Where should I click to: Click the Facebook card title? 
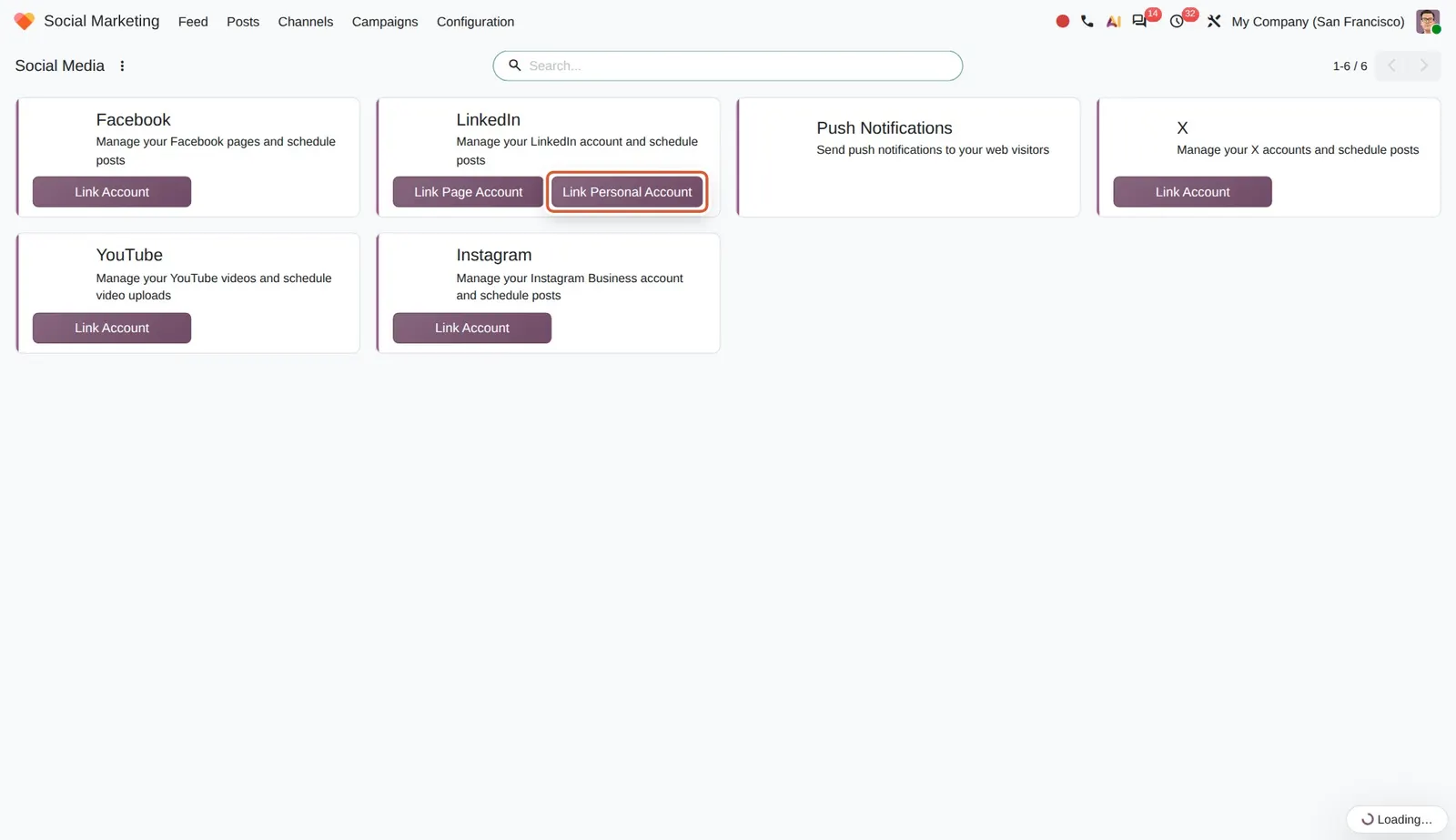pos(133,120)
